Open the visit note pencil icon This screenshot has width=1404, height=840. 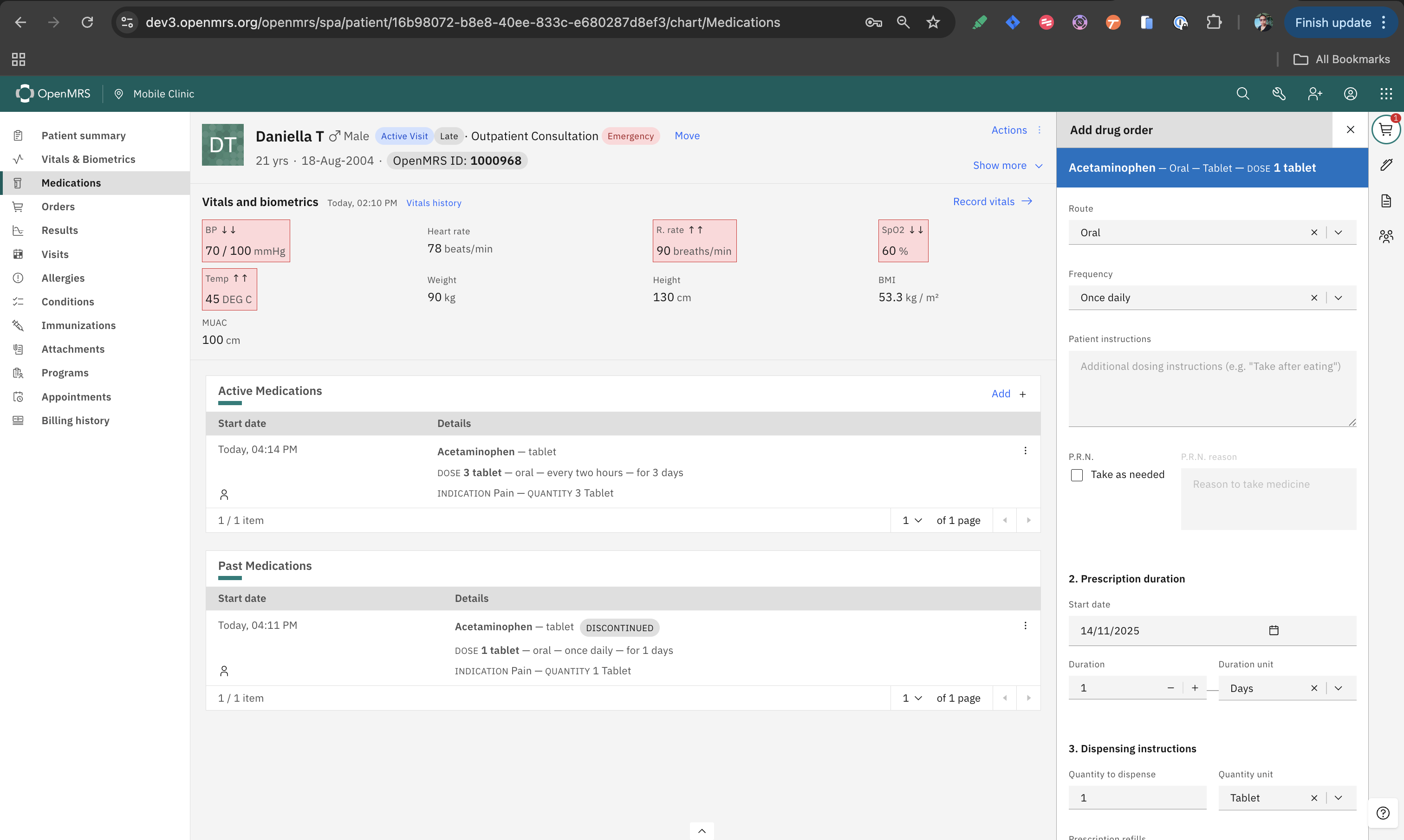(1385, 165)
